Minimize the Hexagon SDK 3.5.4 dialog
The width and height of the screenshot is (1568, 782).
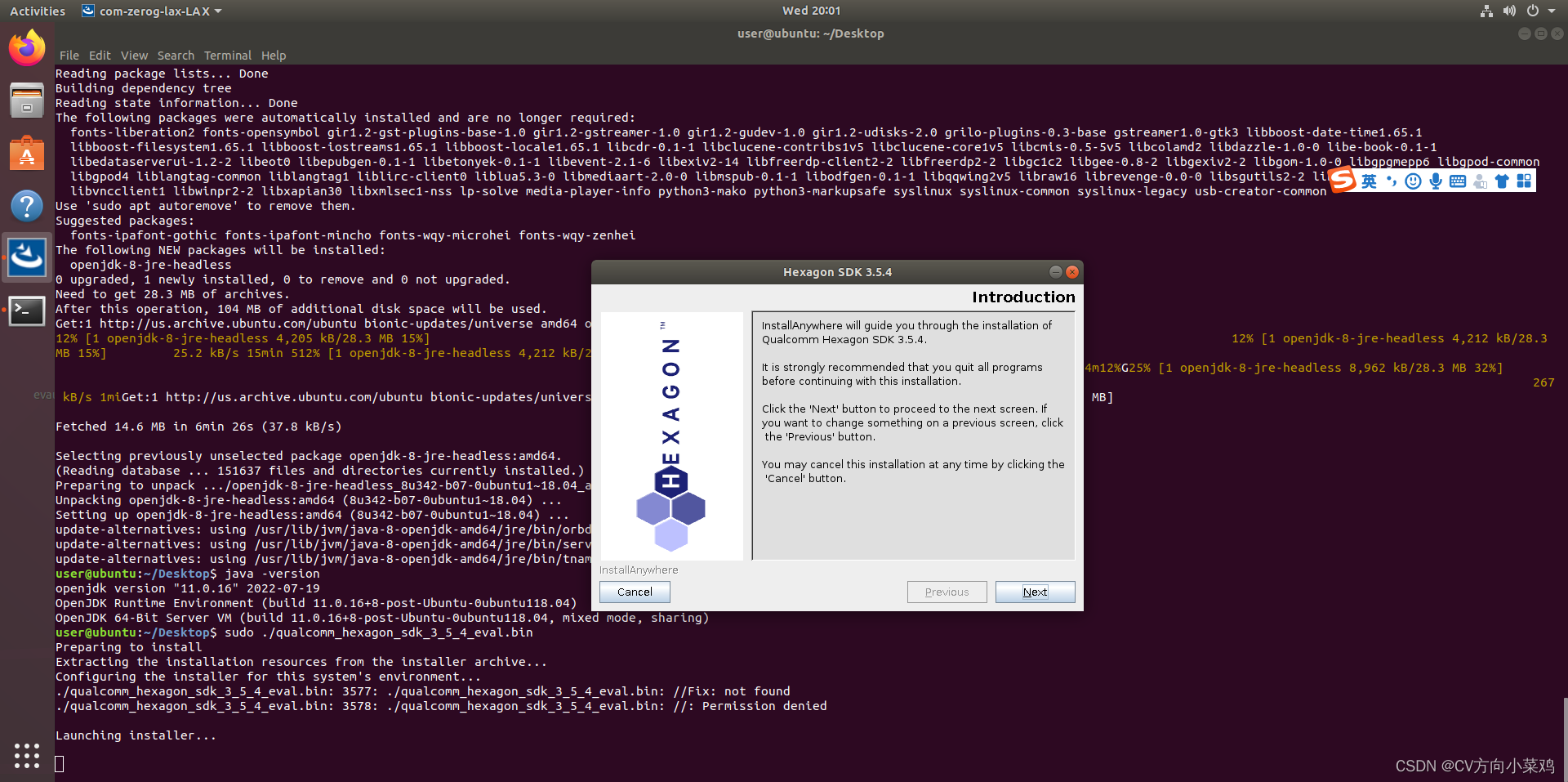(1055, 272)
